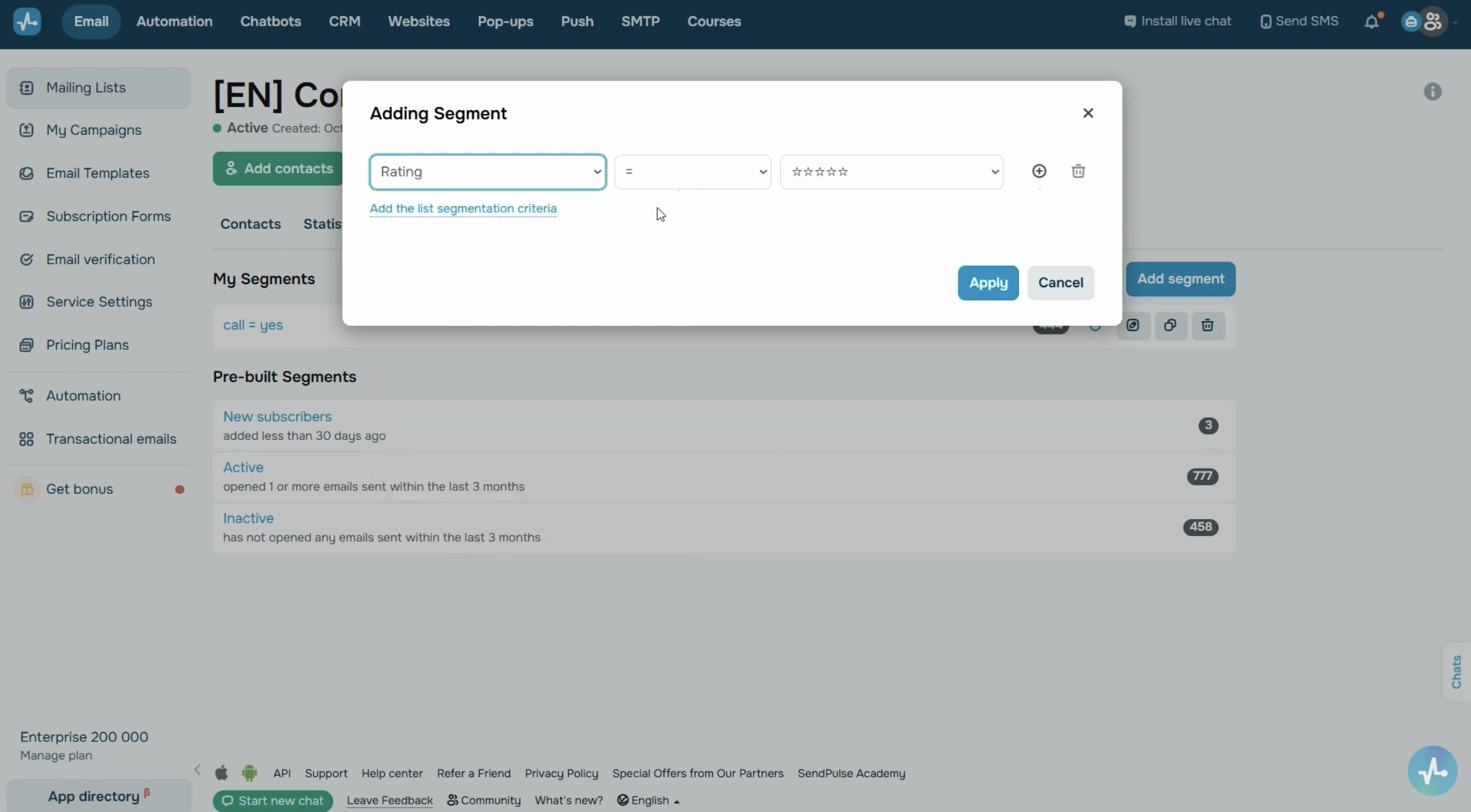Screen dimensions: 1471x812
Task: Add another condition with the plus icon
Action: [x=1039, y=171]
